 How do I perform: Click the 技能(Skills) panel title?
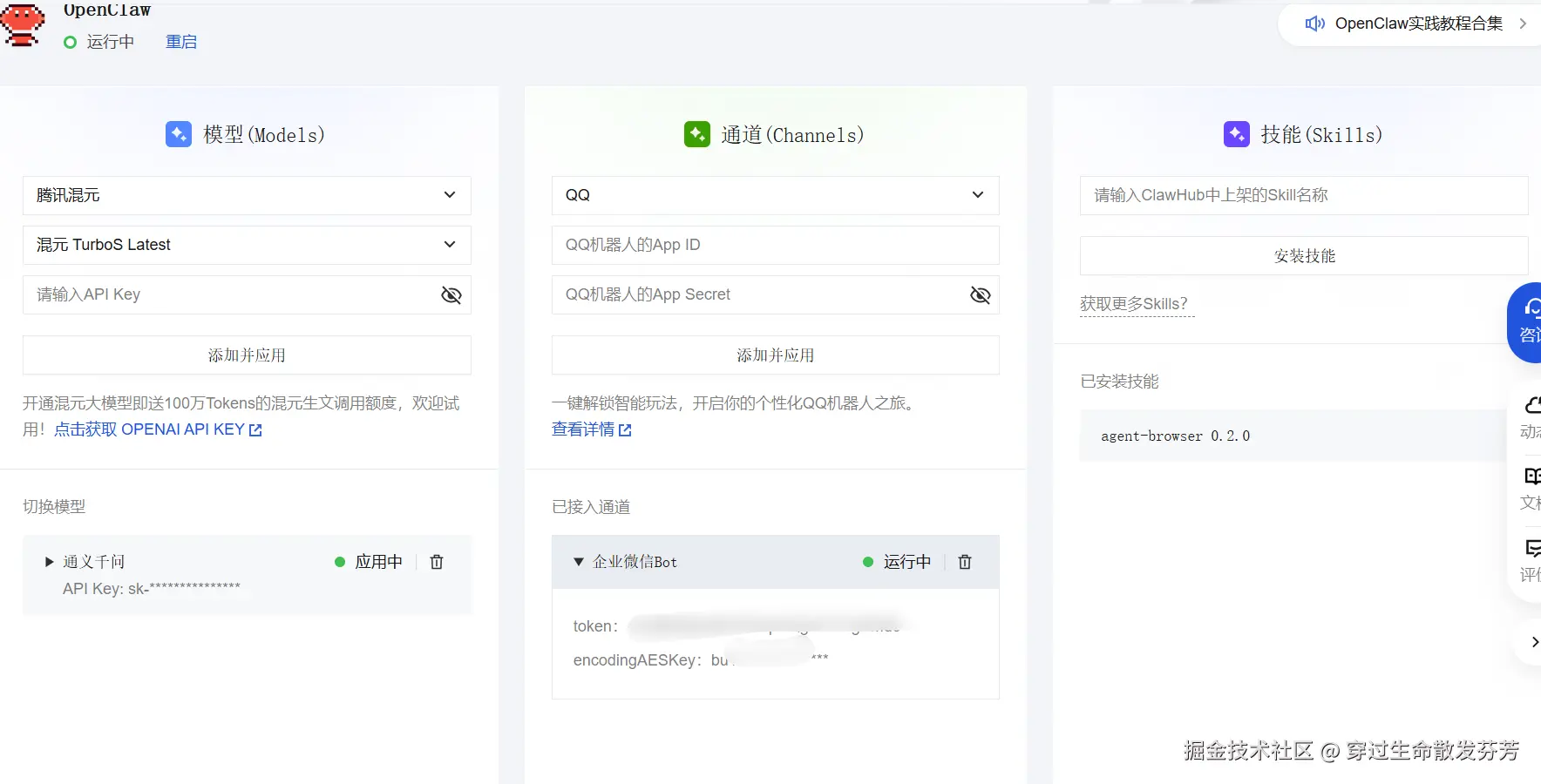pyautogui.click(x=1321, y=135)
